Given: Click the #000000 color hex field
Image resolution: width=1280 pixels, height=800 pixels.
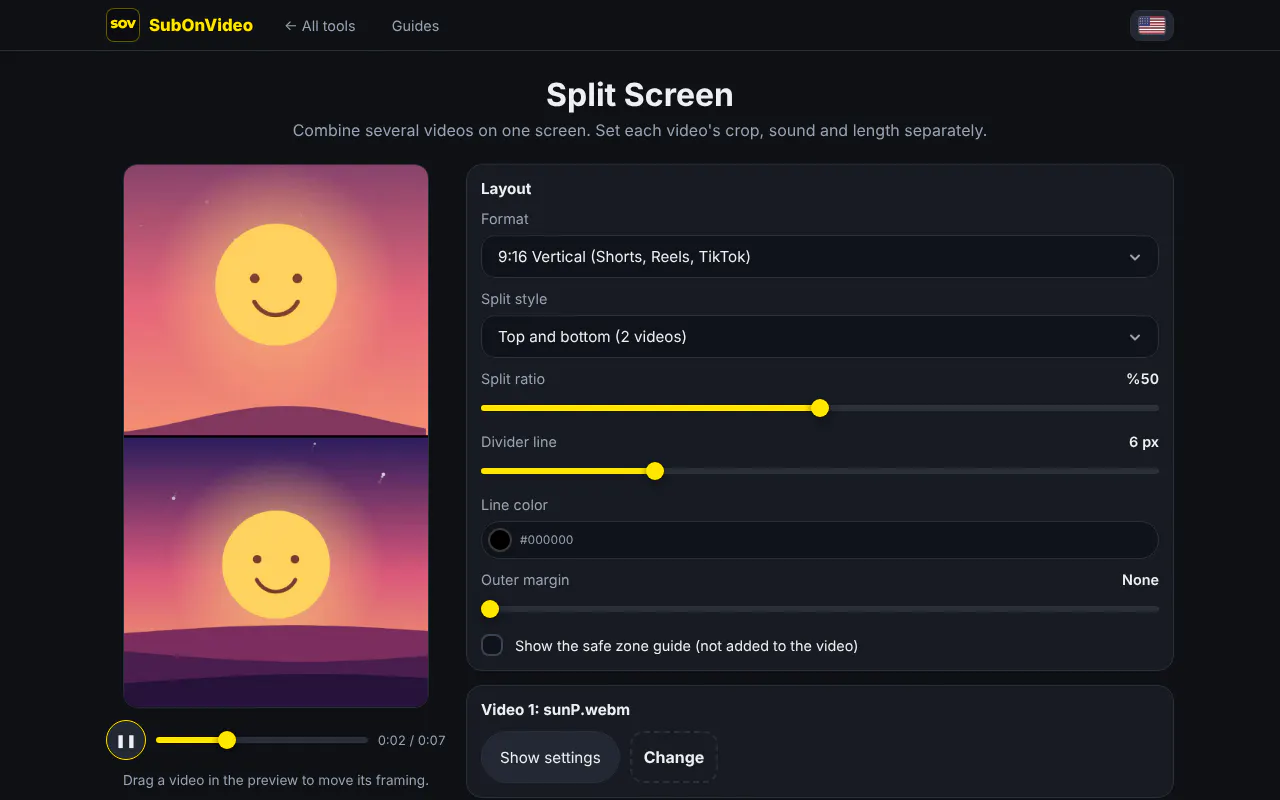Looking at the screenshot, I should [x=819, y=540].
